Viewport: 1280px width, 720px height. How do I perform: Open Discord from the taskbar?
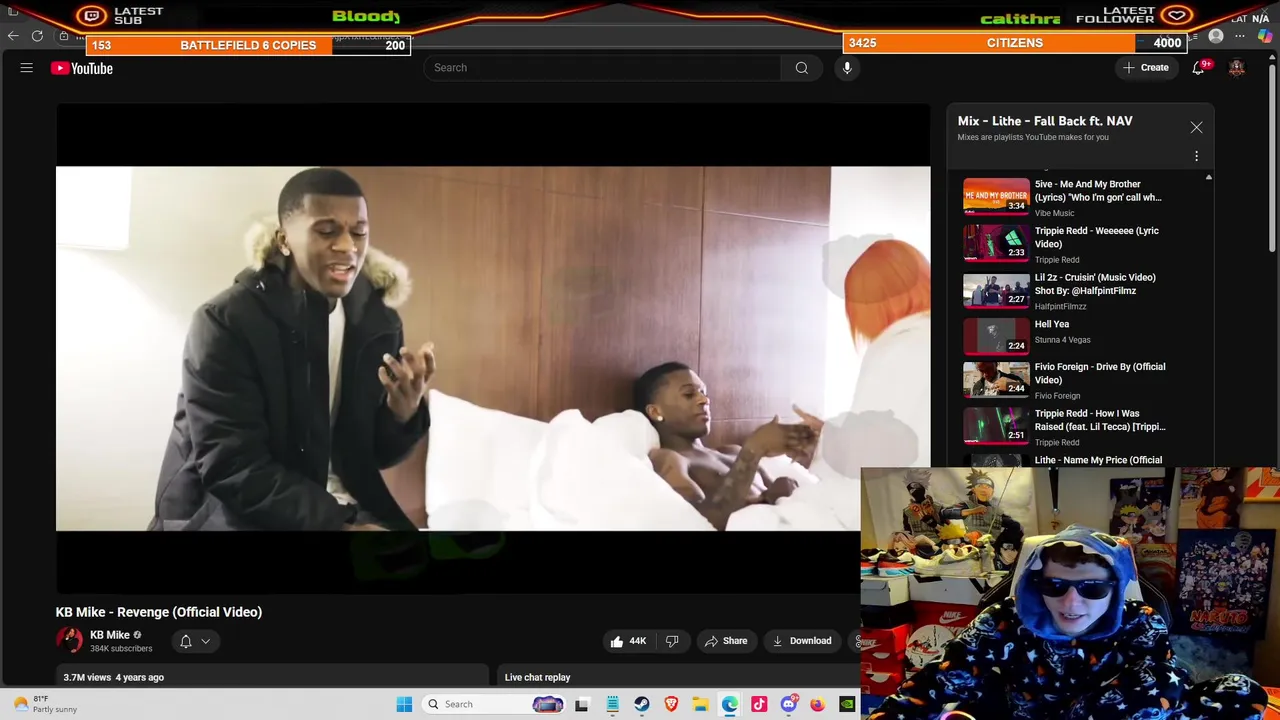click(788, 704)
